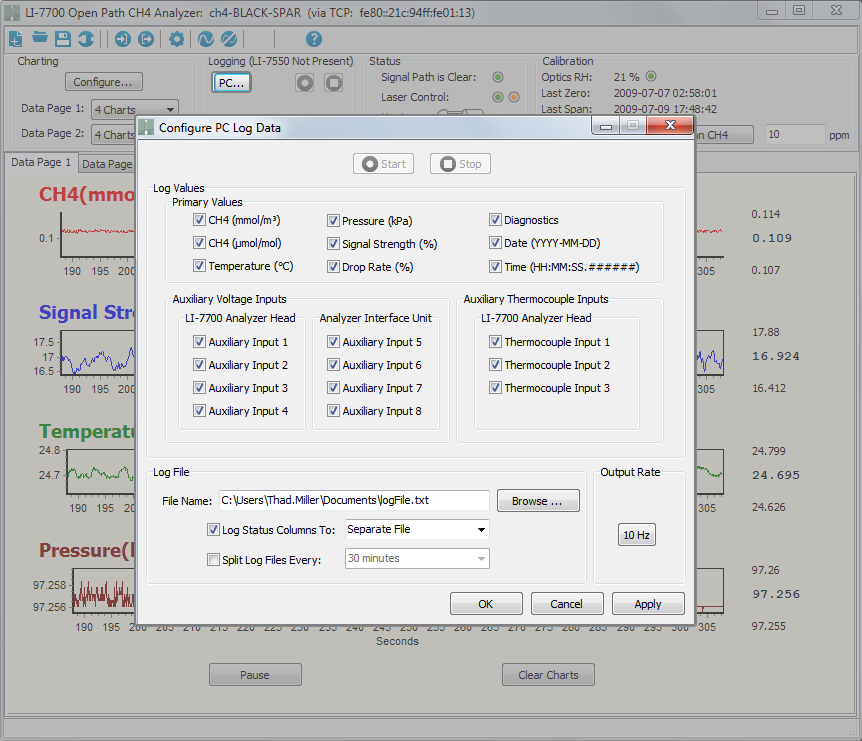Image resolution: width=862 pixels, height=741 pixels.
Task: Enable Split Log Files Every checkbox
Action: (213, 560)
